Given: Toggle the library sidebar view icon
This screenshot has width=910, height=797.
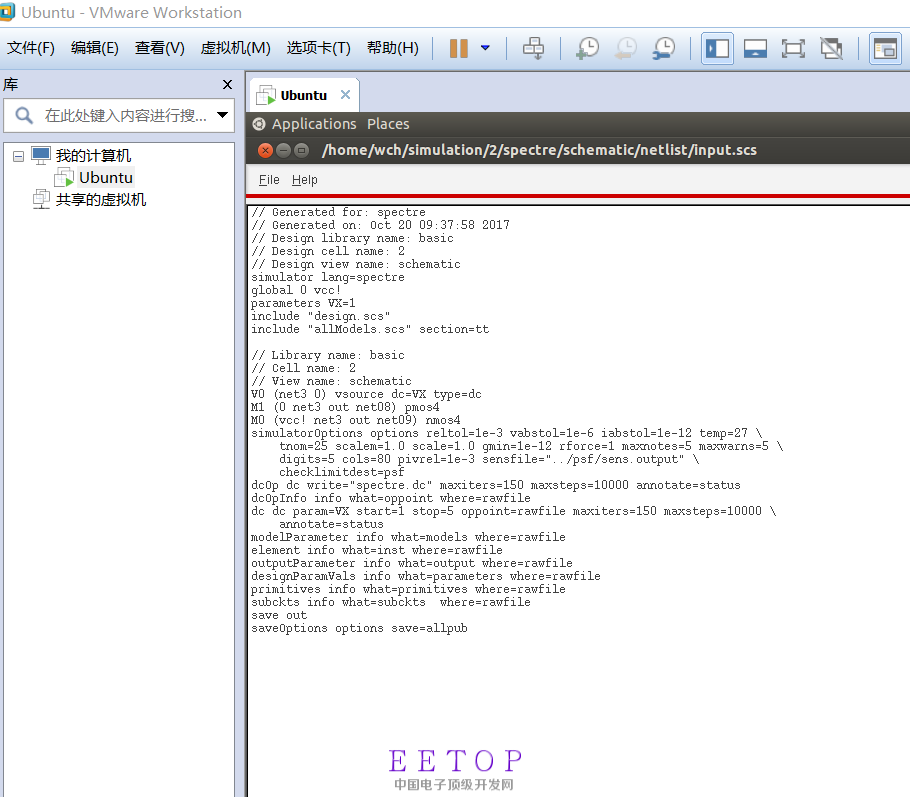Looking at the screenshot, I should click(x=717, y=48).
